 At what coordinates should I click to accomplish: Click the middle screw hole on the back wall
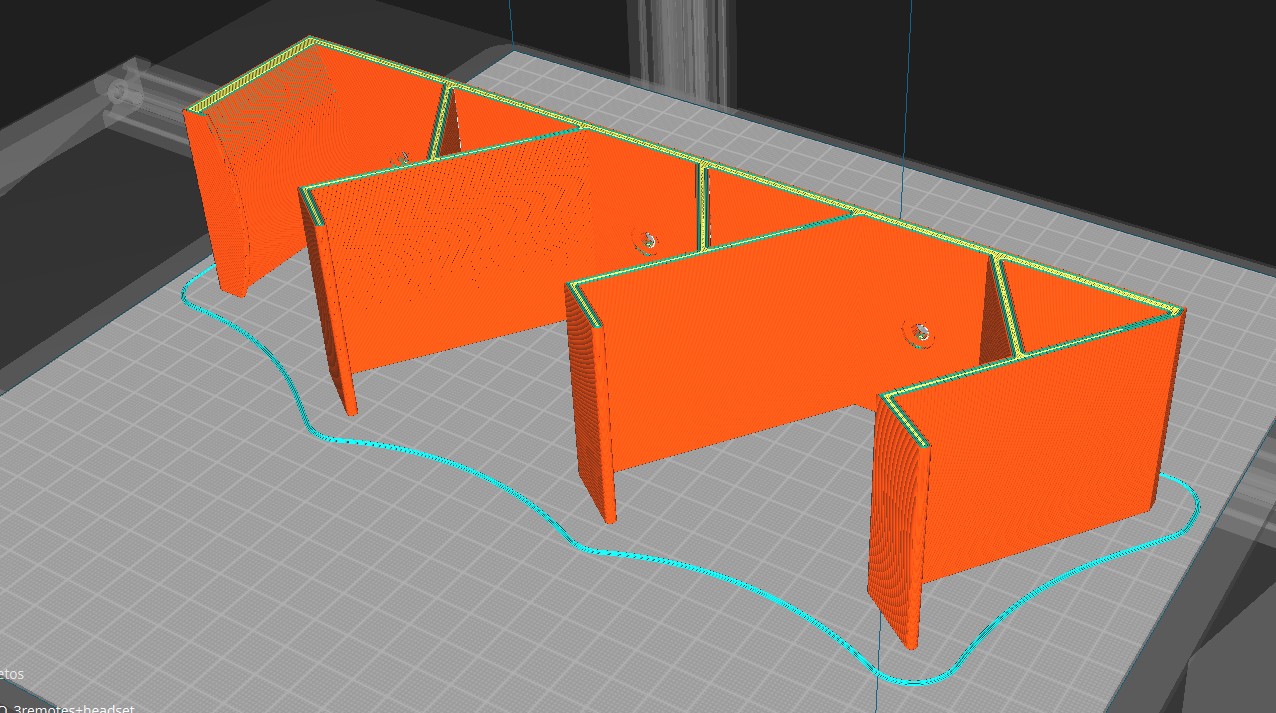tap(648, 239)
